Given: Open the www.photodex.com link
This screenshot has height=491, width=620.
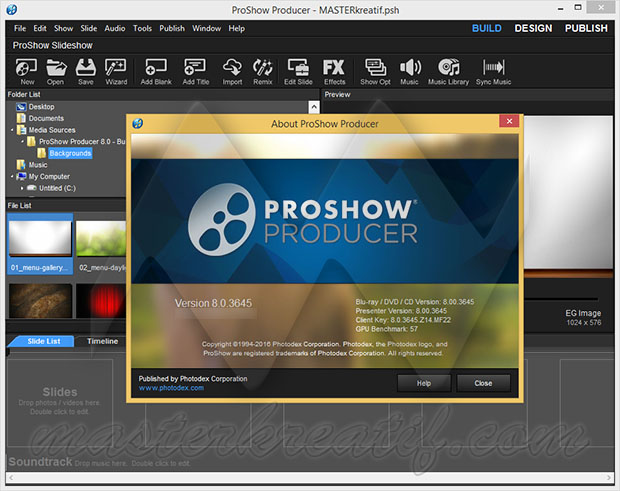Looking at the screenshot, I should (171, 388).
